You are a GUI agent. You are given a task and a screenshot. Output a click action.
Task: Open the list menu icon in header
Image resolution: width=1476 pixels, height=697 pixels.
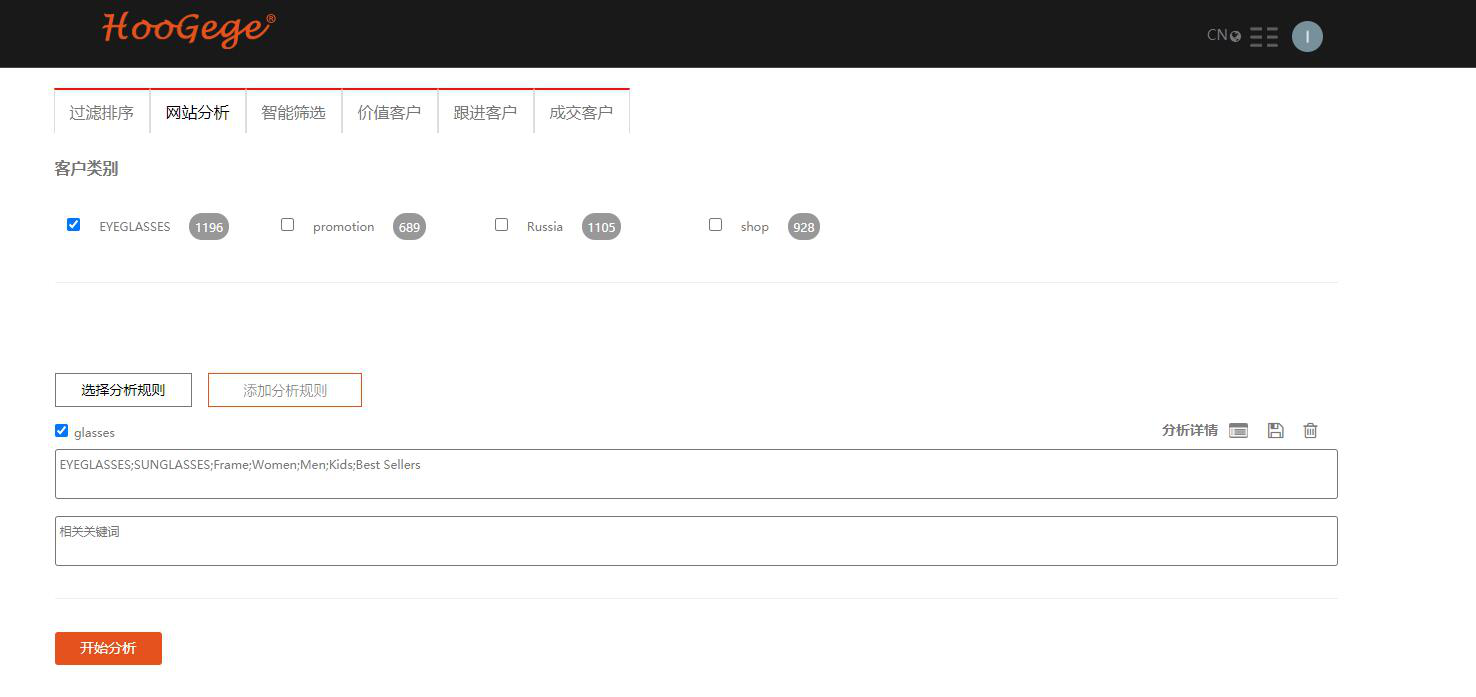point(1264,37)
